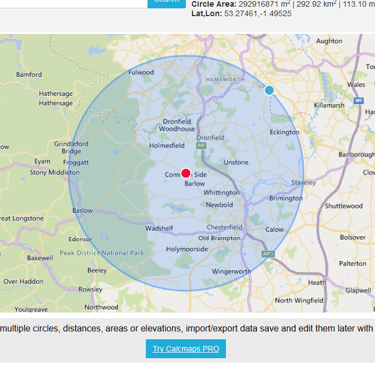This screenshot has height=366, width=375.
Task: Click the partially visible Search button
Action: 167,3
